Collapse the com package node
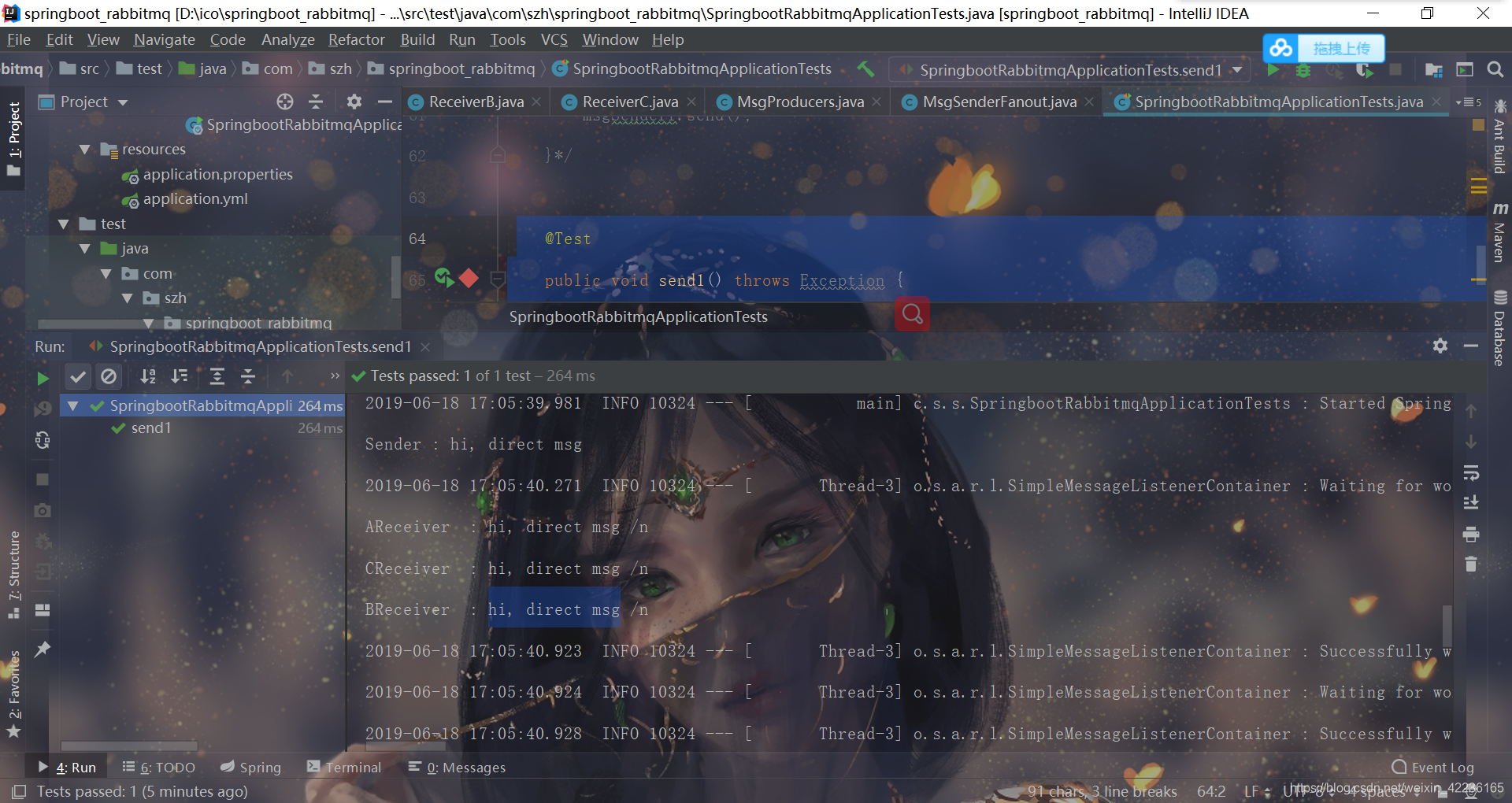The image size is (1512, 803). tap(106, 274)
